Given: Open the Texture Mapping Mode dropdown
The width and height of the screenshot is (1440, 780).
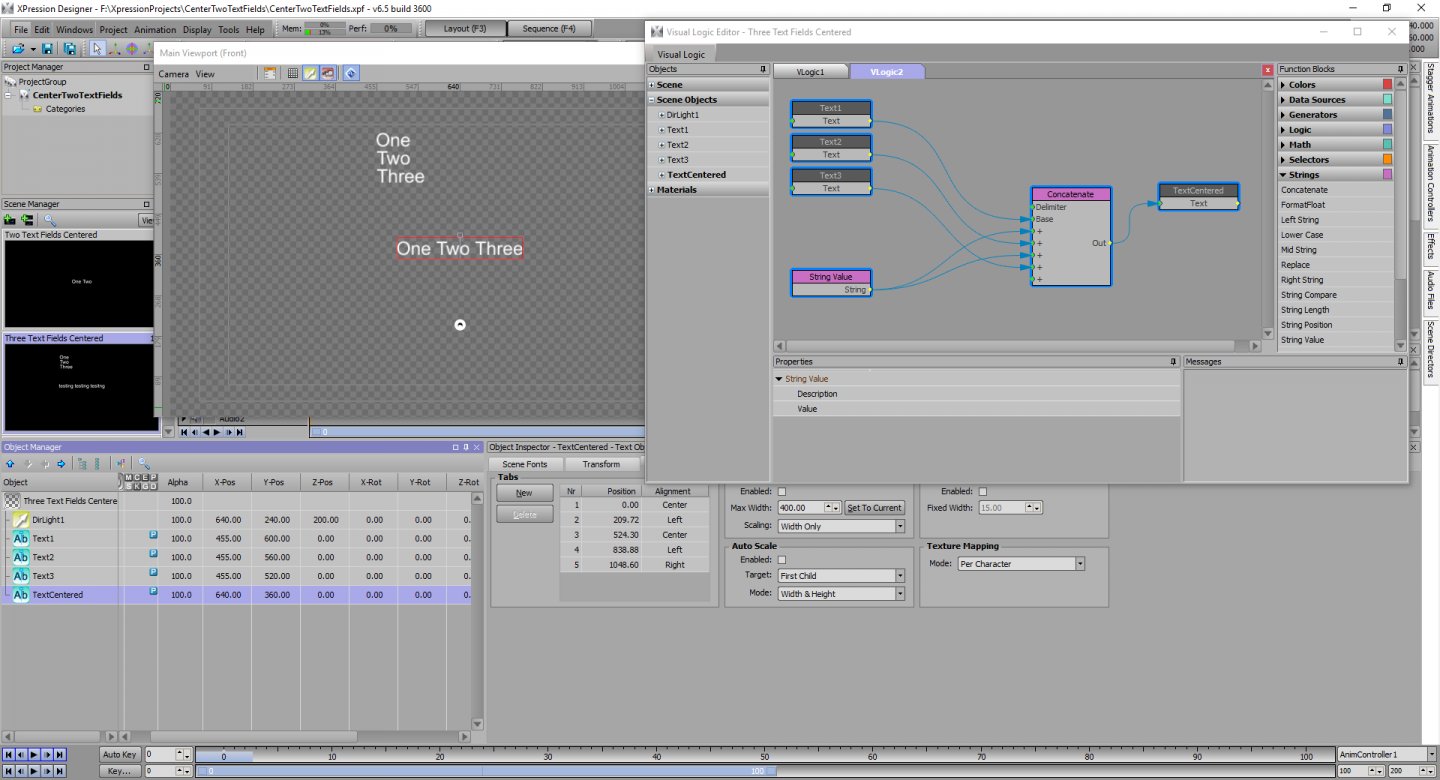Looking at the screenshot, I should click(1080, 564).
